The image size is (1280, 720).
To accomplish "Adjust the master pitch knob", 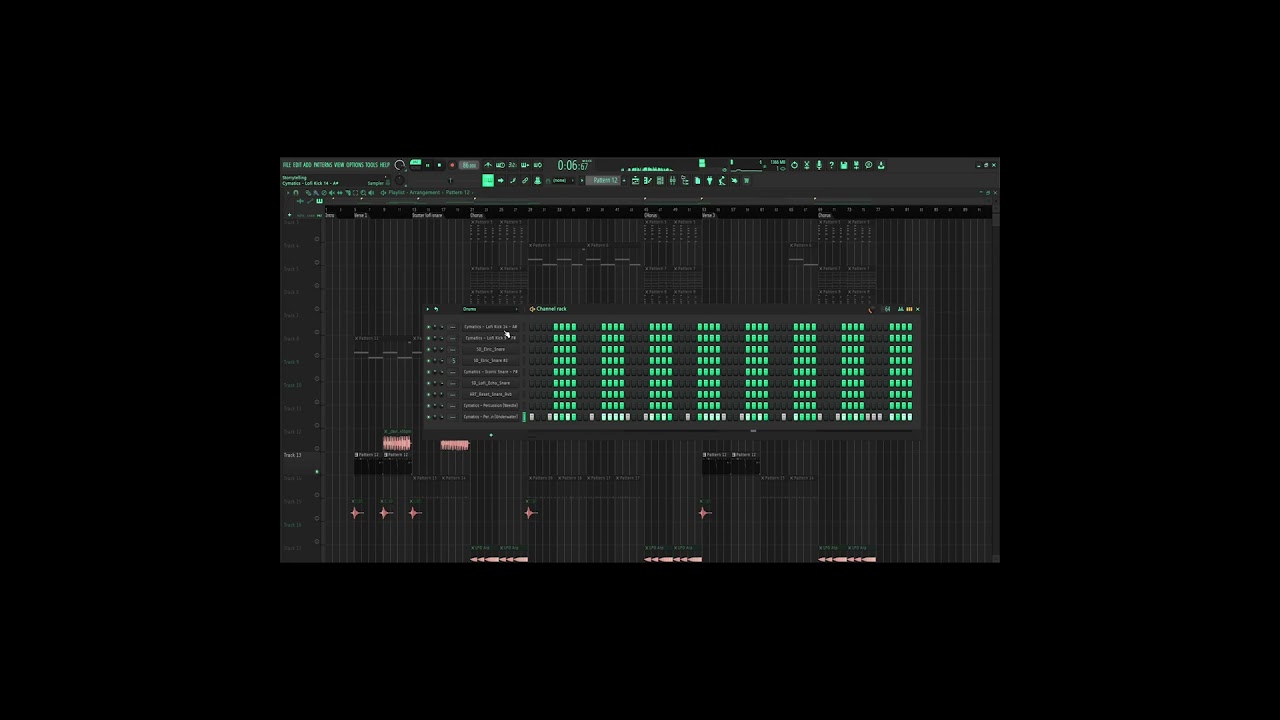I will pos(399,180).
